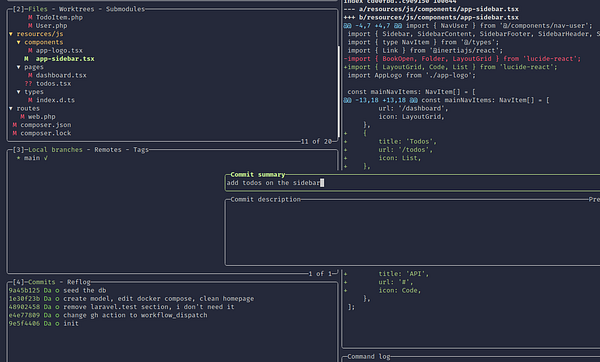The height and width of the screenshot is (362, 600).
Task: Select commit 1e30f23b create model
Action: (x=131, y=298)
